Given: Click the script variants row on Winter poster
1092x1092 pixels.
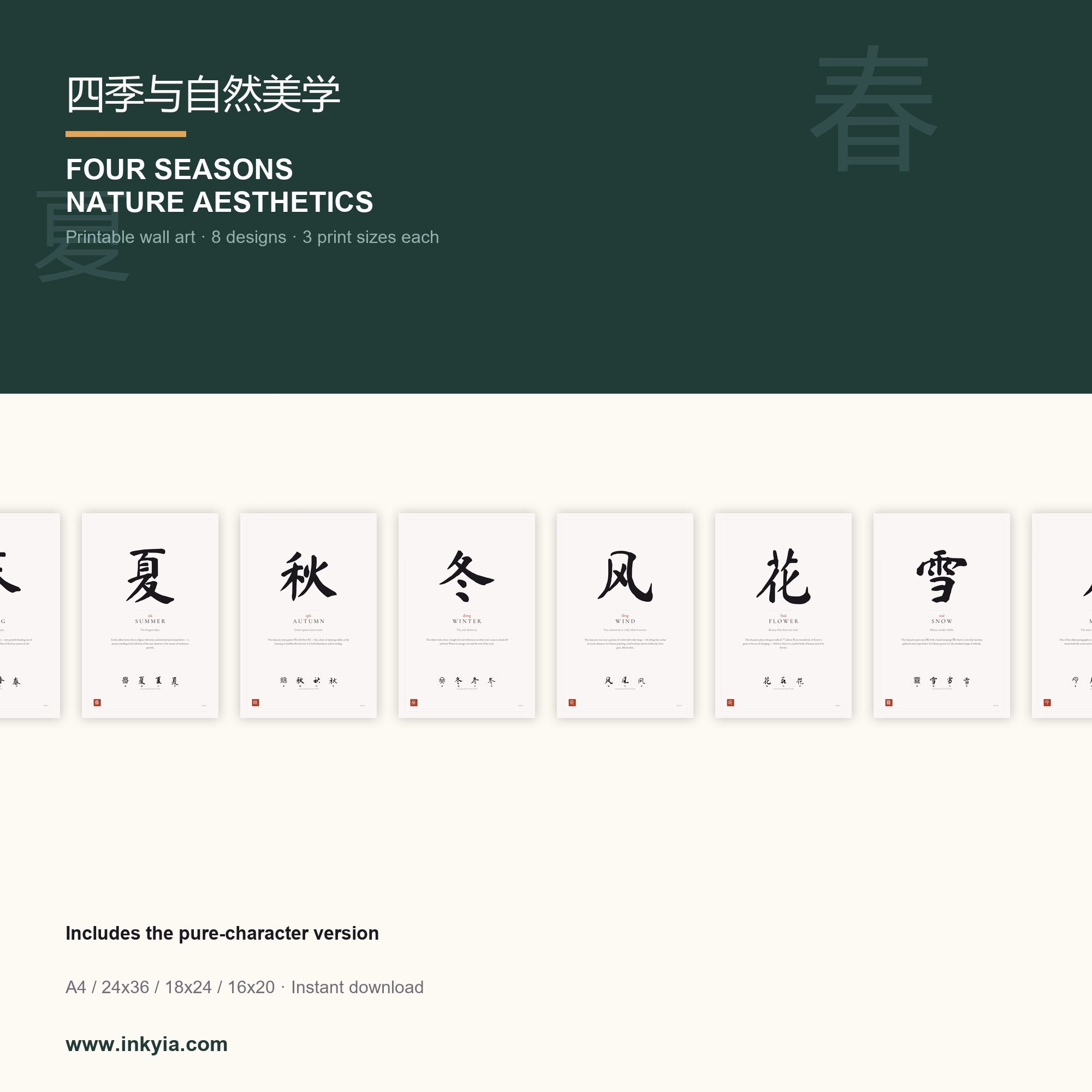Looking at the screenshot, I should (x=467, y=681).
